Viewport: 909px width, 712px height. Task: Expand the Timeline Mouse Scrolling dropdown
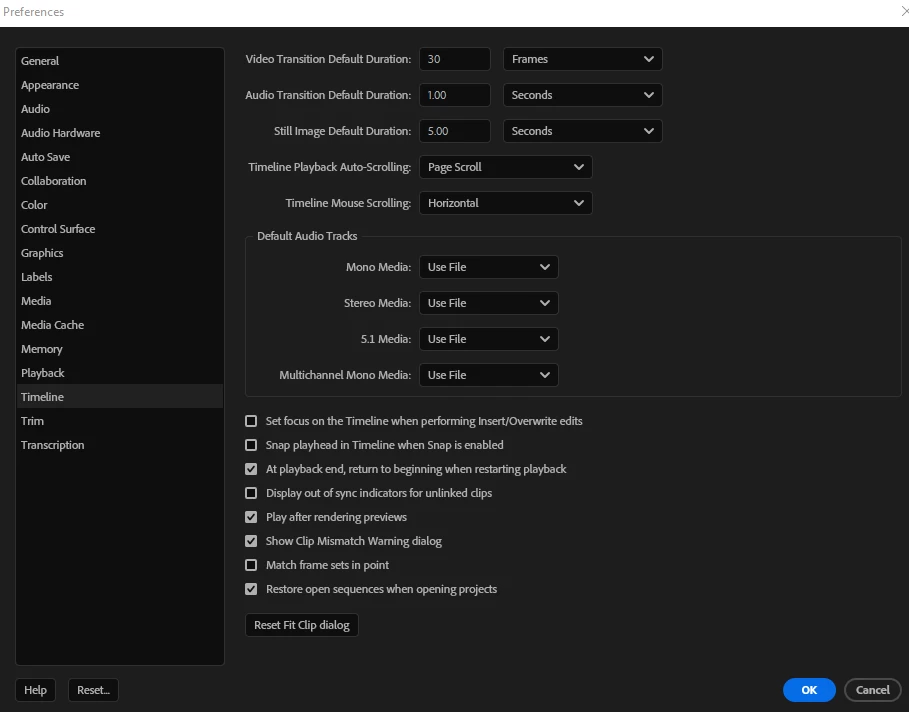[x=506, y=203]
